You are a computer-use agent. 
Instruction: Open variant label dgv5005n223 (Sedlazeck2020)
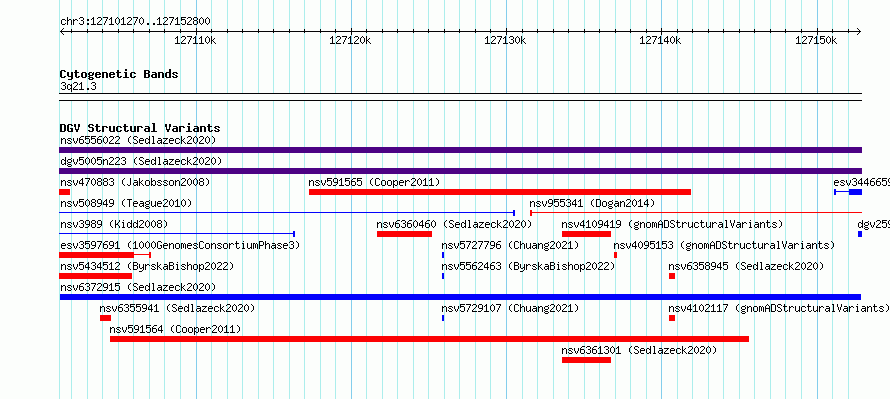pos(141,161)
